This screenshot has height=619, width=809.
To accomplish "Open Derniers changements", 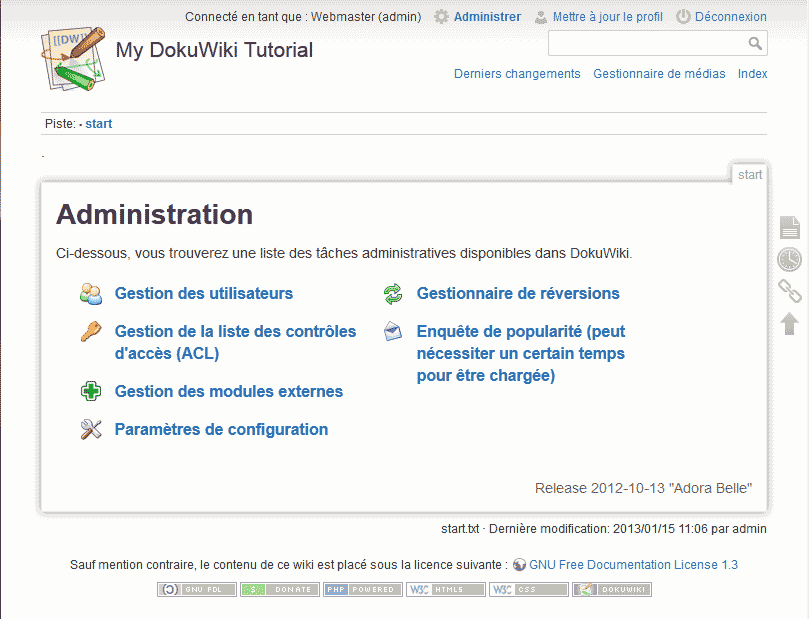I will 517,74.
